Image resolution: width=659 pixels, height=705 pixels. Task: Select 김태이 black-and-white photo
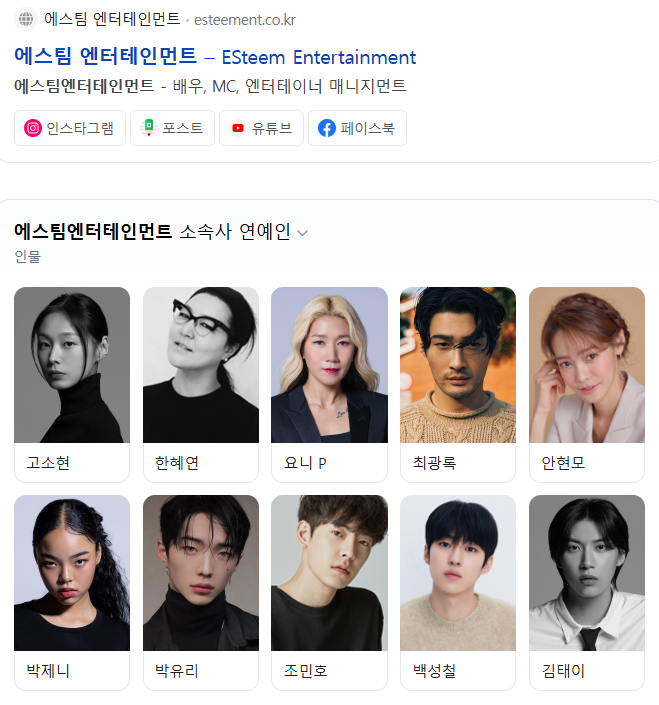pos(587,573)
